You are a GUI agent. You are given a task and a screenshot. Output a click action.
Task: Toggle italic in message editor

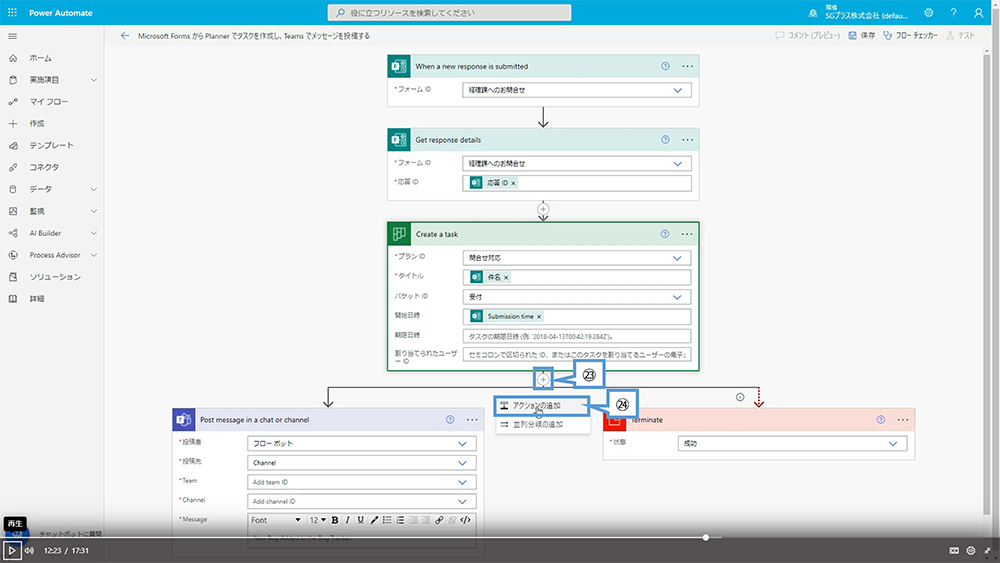348,520
